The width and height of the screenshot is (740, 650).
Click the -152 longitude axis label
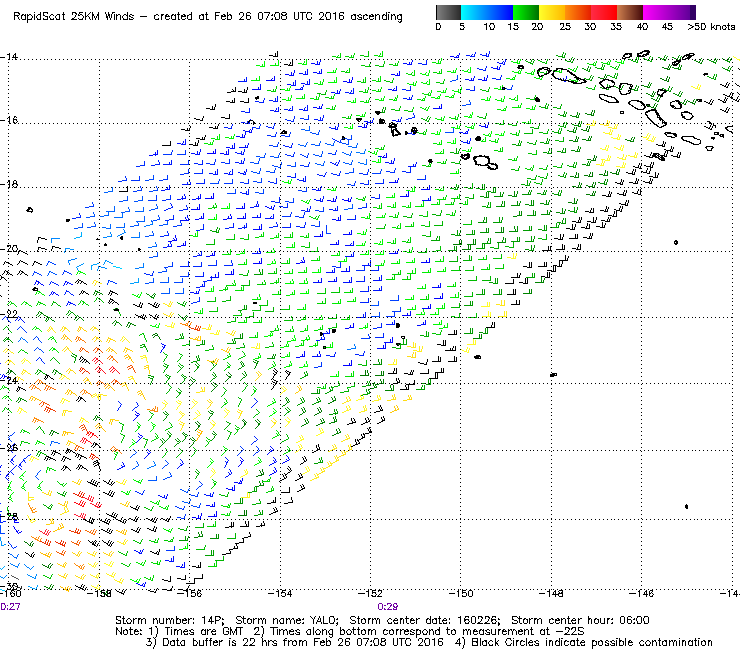click(x=370, y=593)
